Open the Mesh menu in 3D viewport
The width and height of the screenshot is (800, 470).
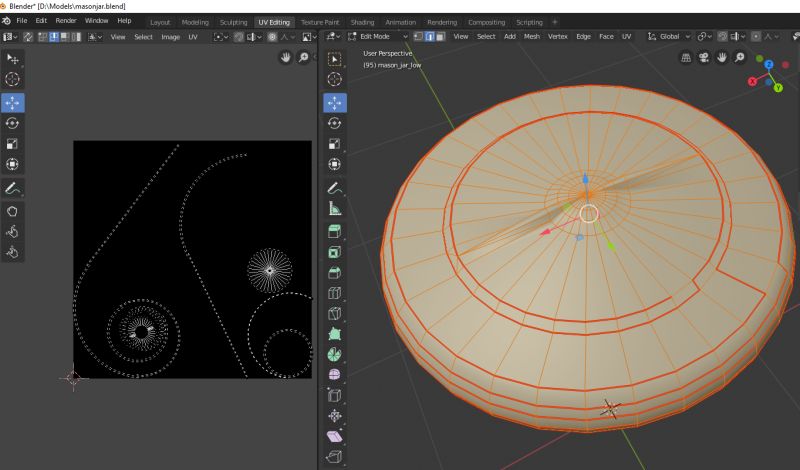[x=532, y=36]
